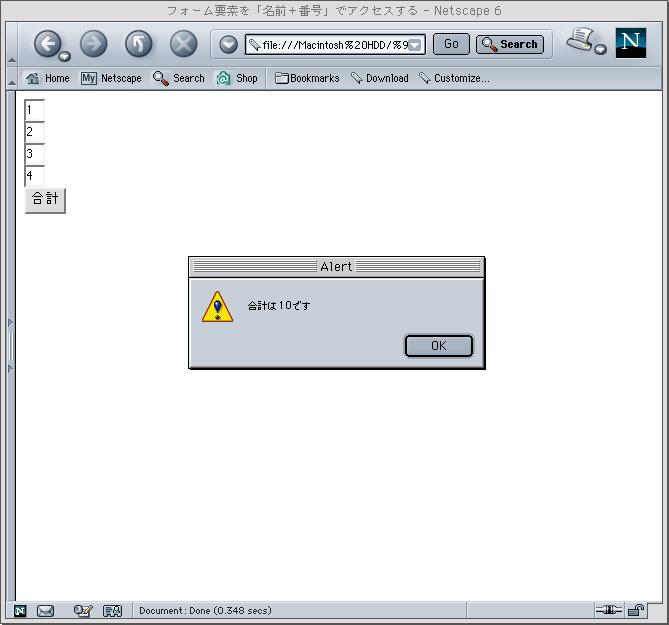Open the Composer icon in the status bar

[x=83, y=611]
